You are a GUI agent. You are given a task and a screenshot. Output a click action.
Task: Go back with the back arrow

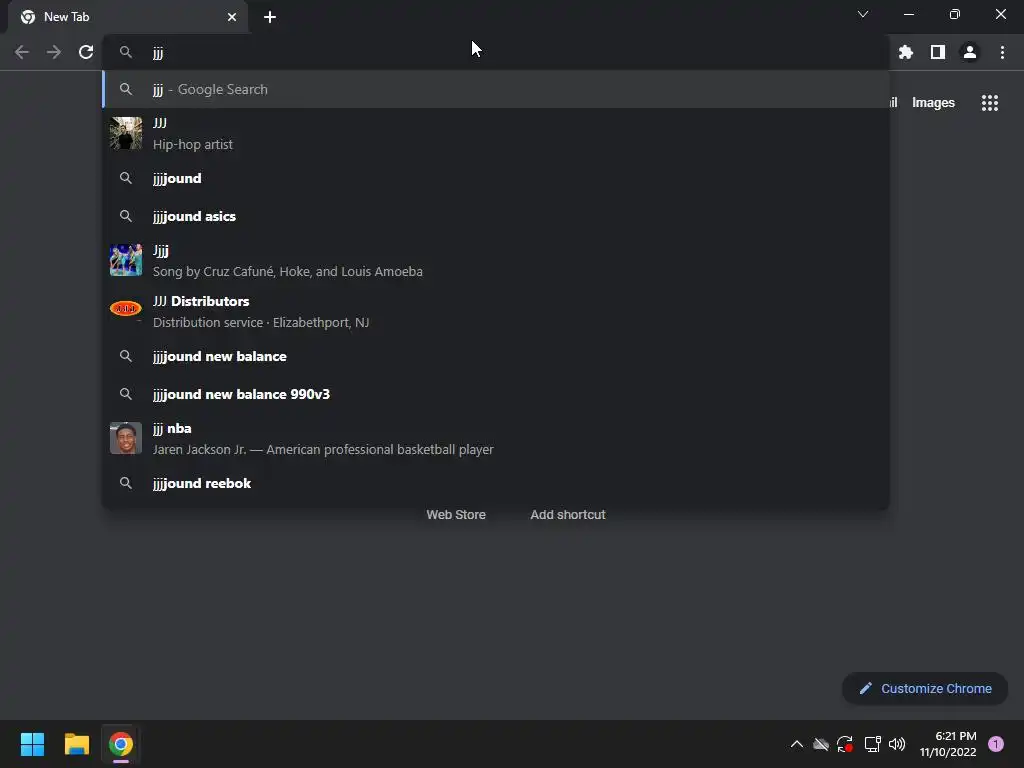[x=22, y=52]
